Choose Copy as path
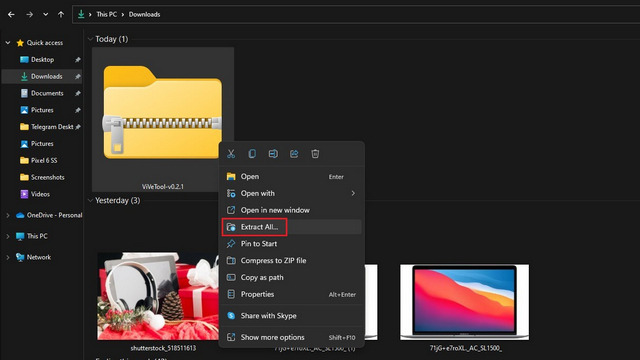Image resolution: width=640 pixels, height=360 pixels. pyautogui.click(x=291, y=277)
